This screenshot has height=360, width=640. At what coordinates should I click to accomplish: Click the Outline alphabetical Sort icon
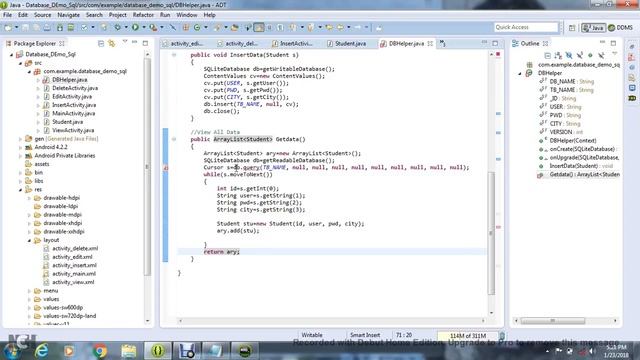pos(558,56)
